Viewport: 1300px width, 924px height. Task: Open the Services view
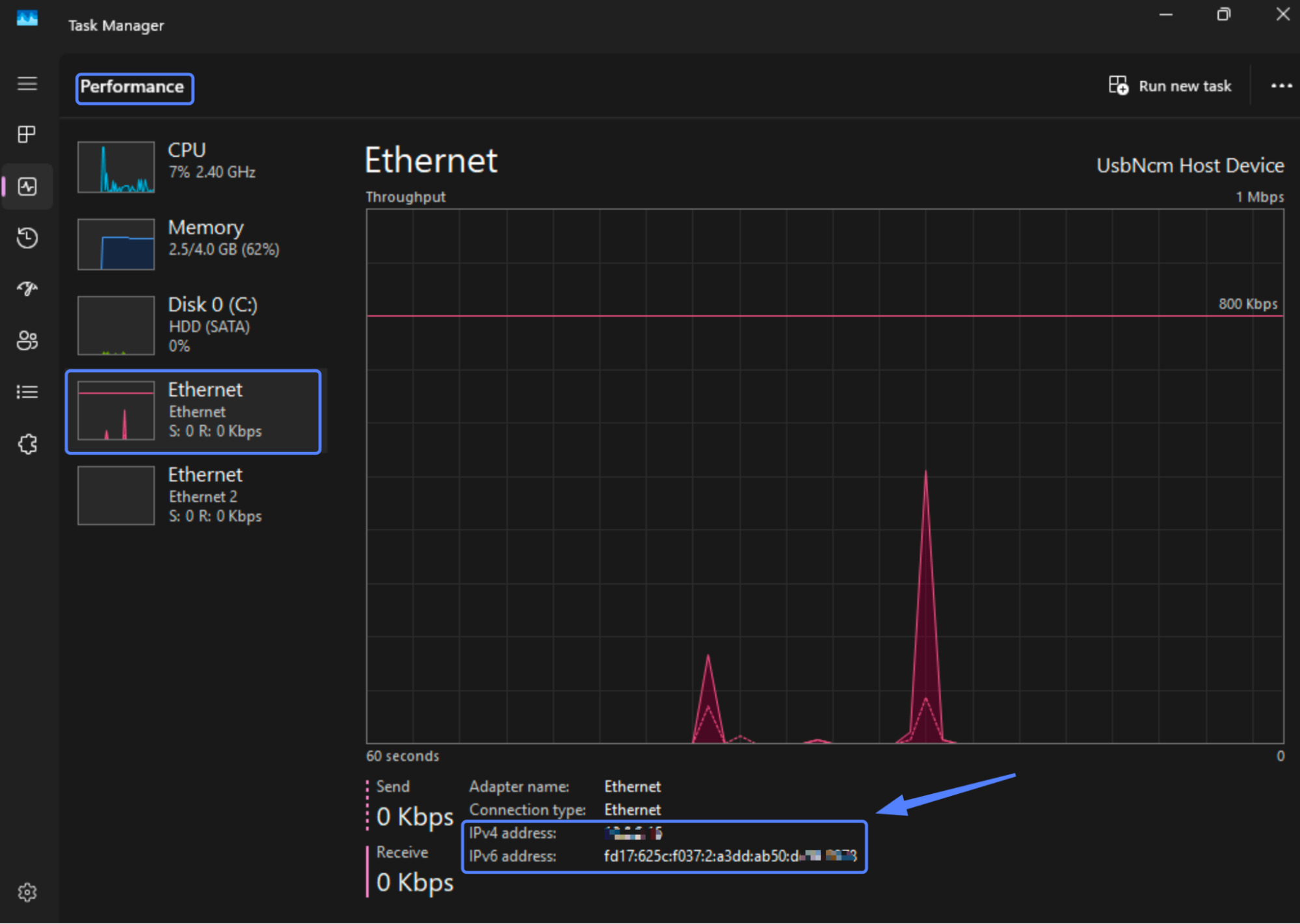click(27, 443)
